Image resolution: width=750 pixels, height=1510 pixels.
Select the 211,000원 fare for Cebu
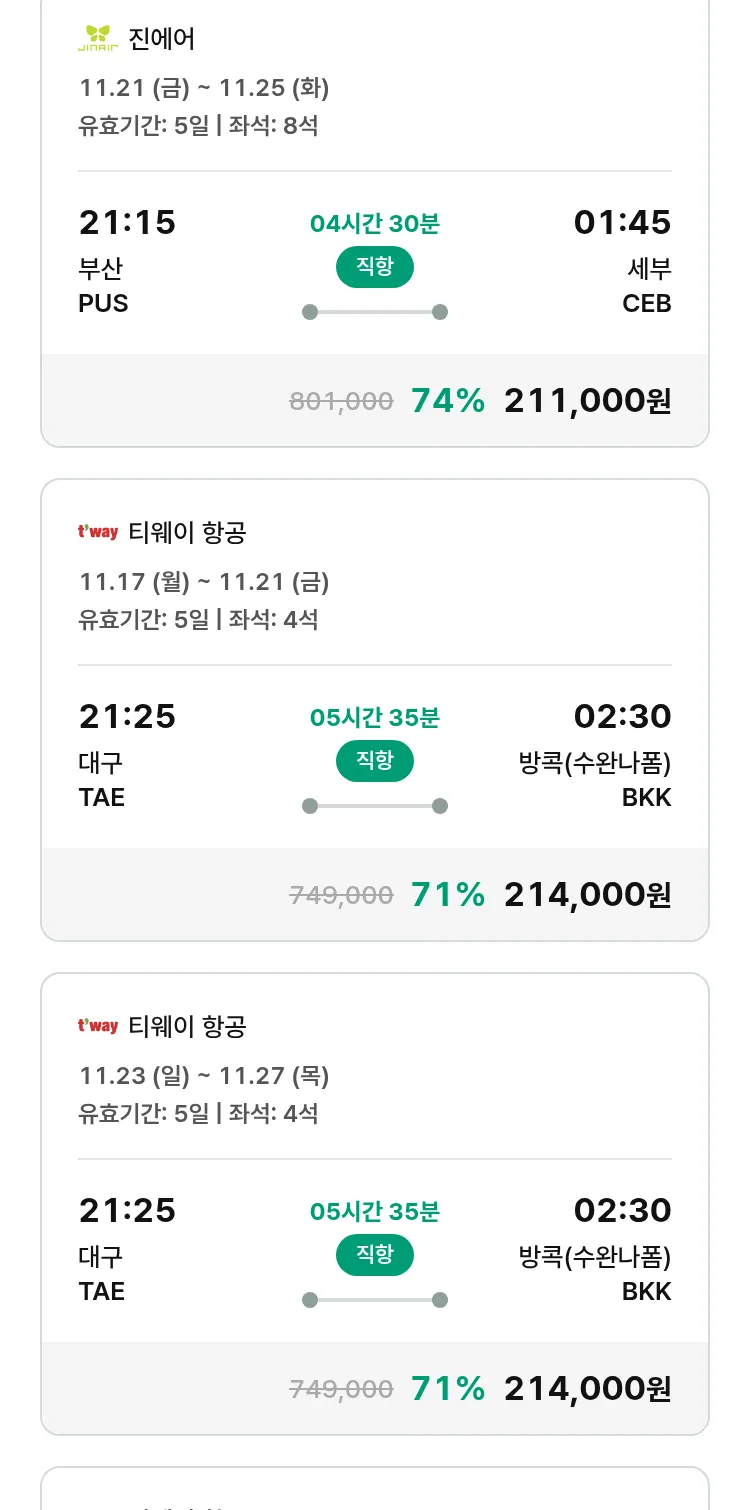coord(587,401)
